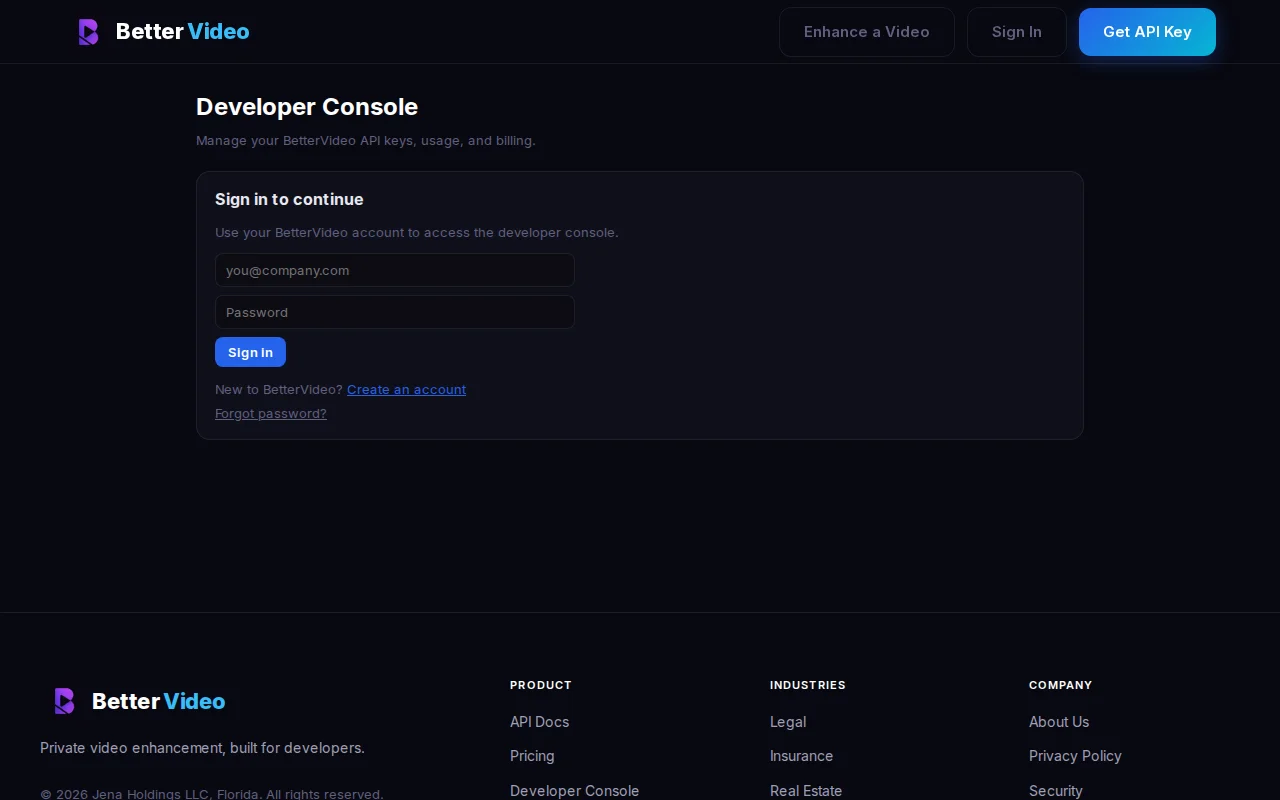Open the Developer Console footer link
This screenshot has width=1280, height=800.
coord(574,790)
